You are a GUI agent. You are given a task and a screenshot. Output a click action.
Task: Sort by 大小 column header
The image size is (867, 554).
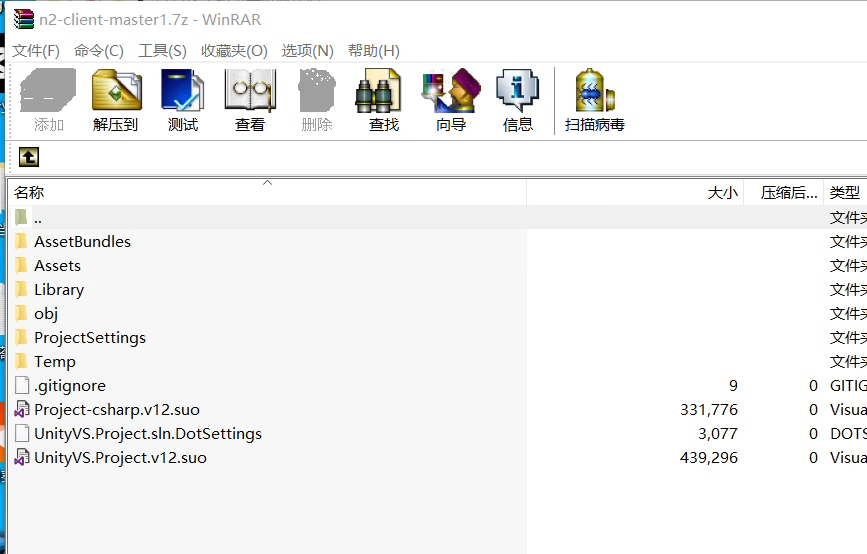pyautogui.click(x=635, y=192)
